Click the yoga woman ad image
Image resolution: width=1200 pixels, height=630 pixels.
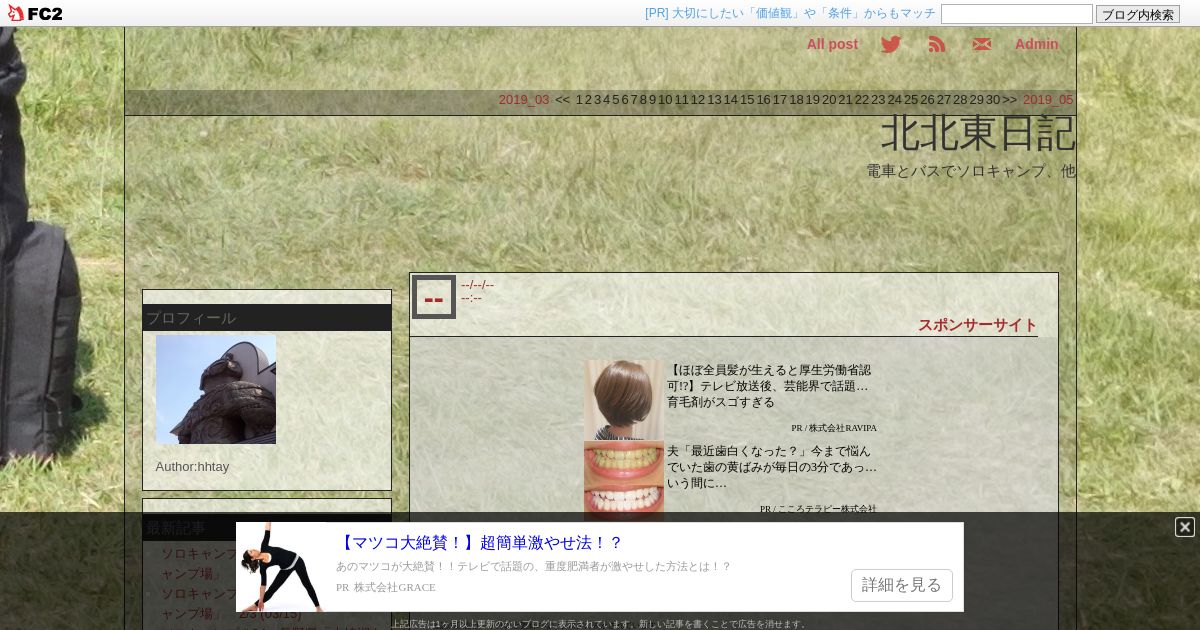(x=281, y=567)
